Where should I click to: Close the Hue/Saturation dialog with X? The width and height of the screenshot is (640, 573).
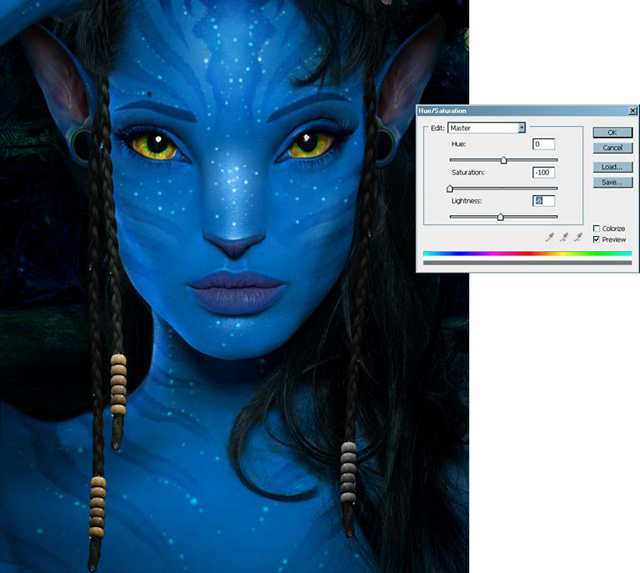[x=632, y=111]
